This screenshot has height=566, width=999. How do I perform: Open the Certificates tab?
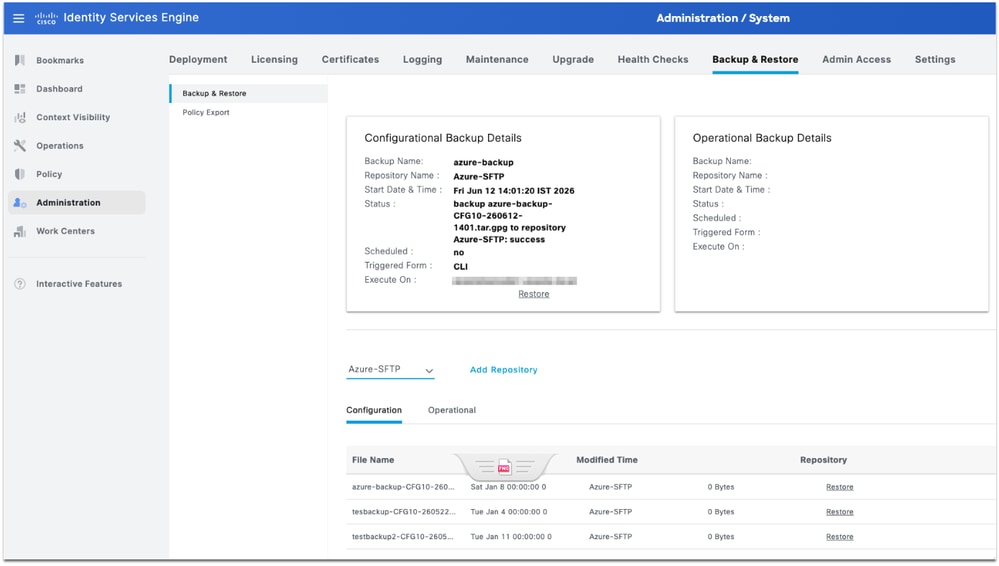tap(350, 59)
